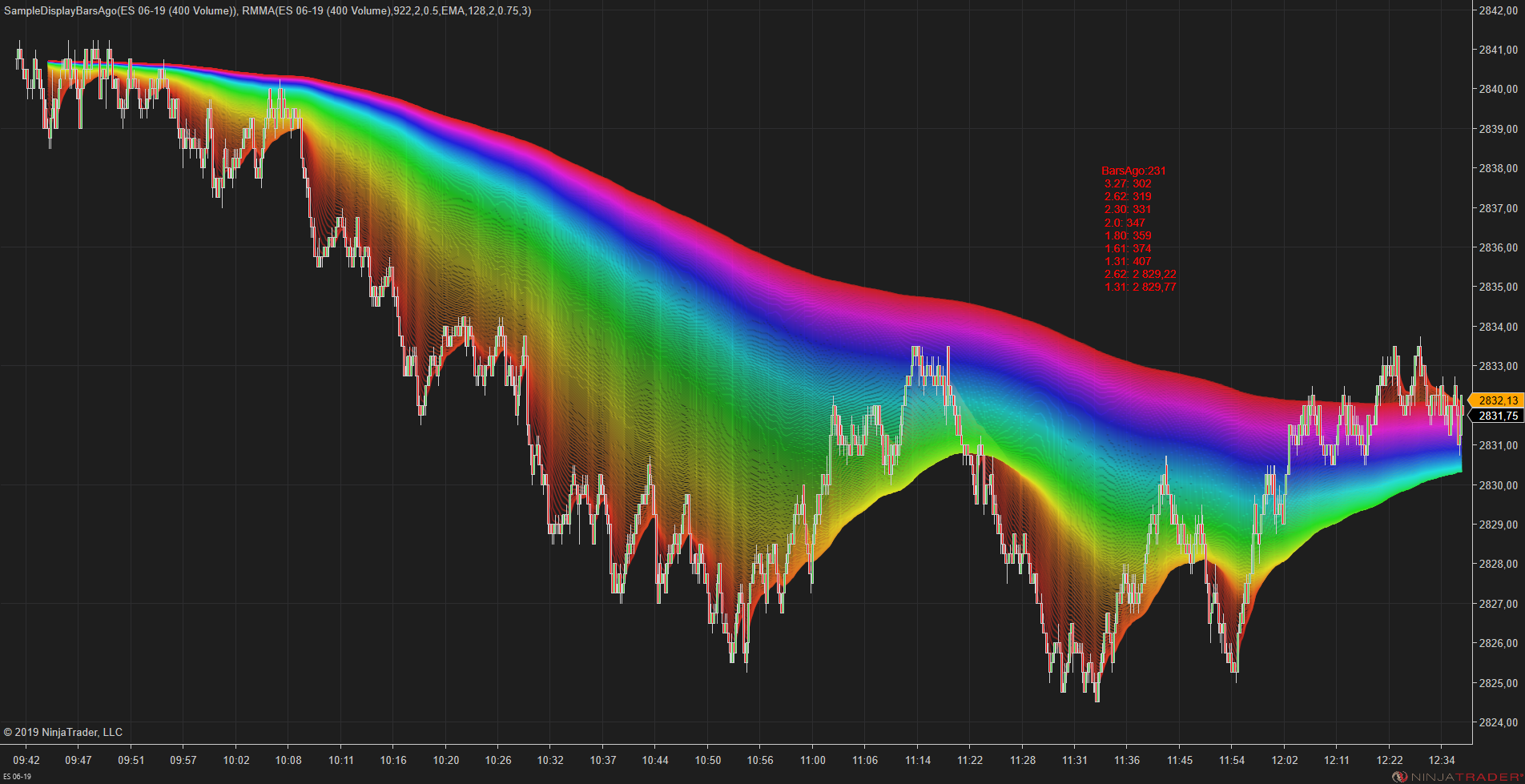Click the 2838,00 price axis label
Viewport: 1525px width, 784px height.
[1498, 168]
